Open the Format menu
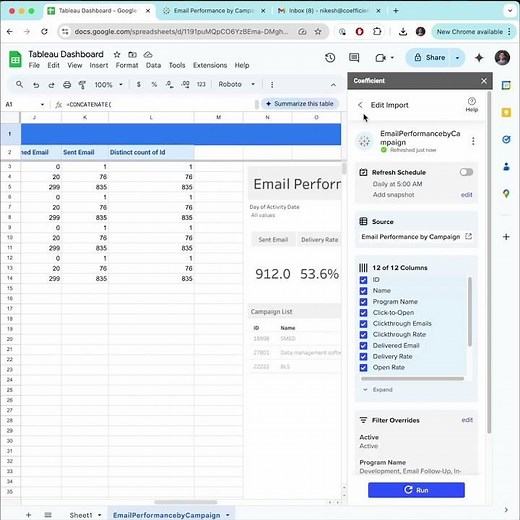520x520 pixels. pos(127,65)
